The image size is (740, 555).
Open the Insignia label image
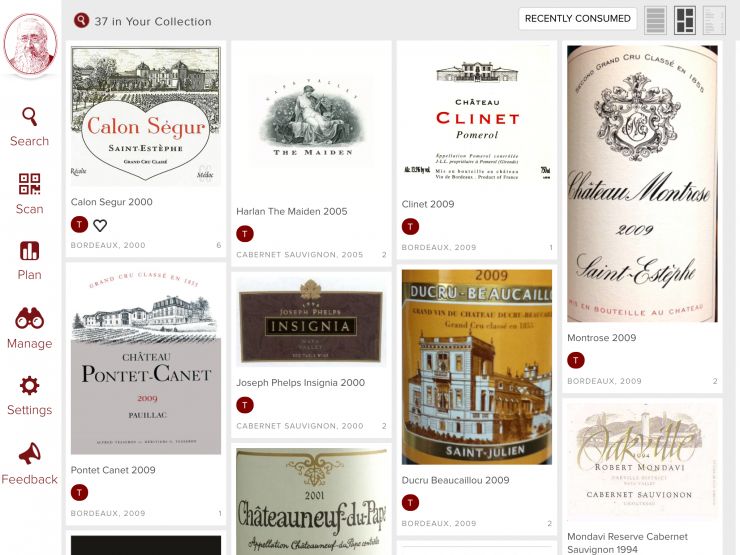point(311,322)
